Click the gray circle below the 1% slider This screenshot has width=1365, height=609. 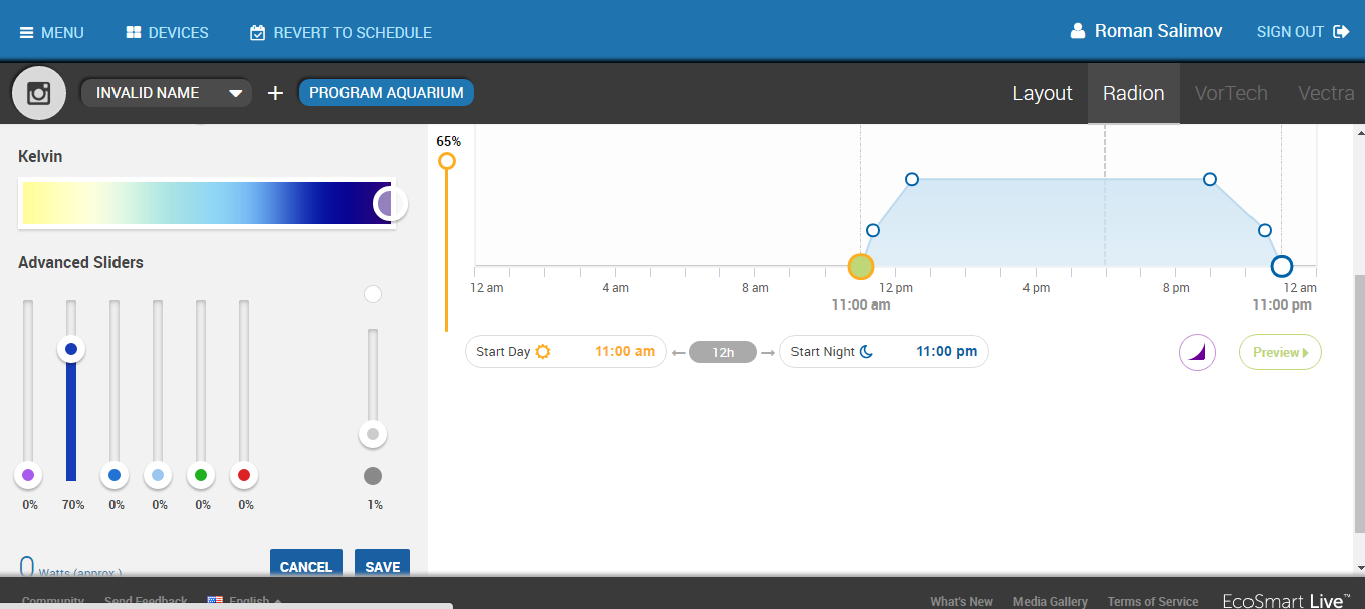pos(373,476)
